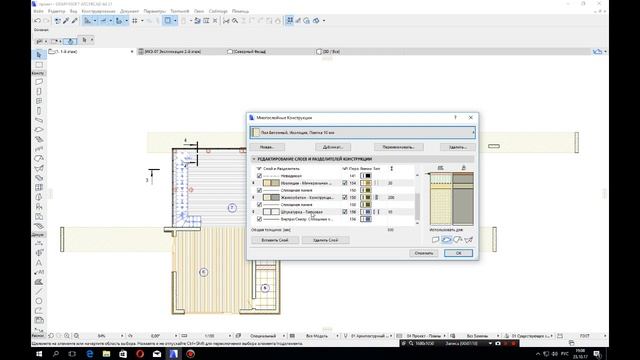Open the View menu
The width and height of the screenshot is (640, 360).
[x=73, y=11]
